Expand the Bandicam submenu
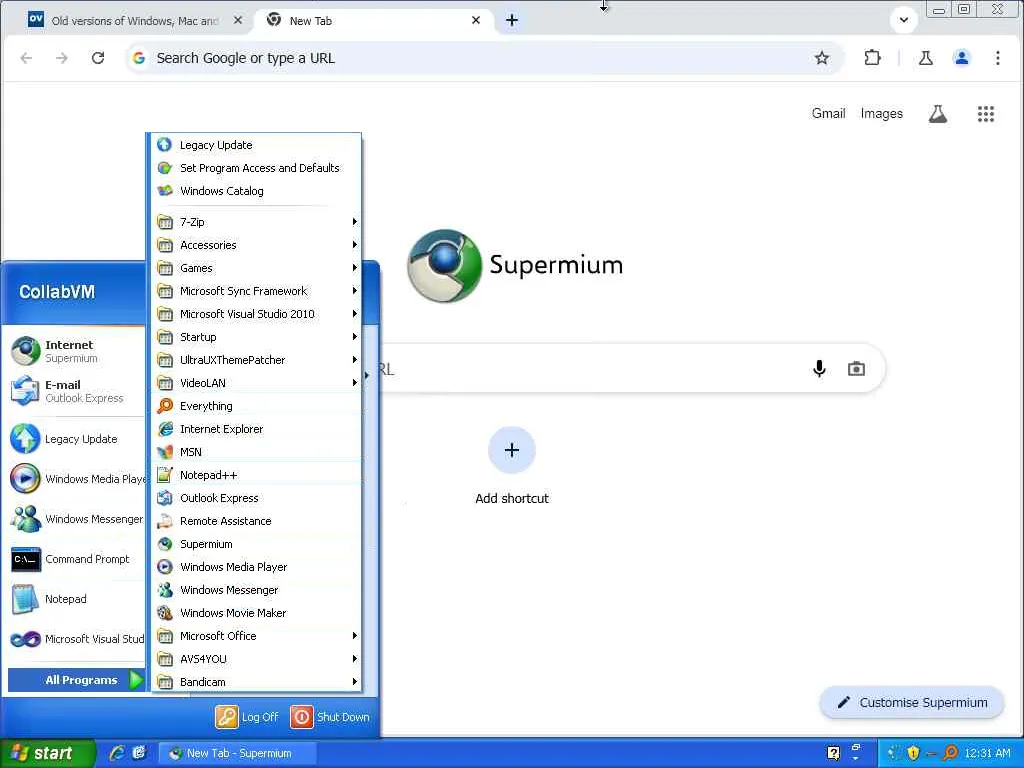The width and height of the screenshot is (1024, 768). 256,682
